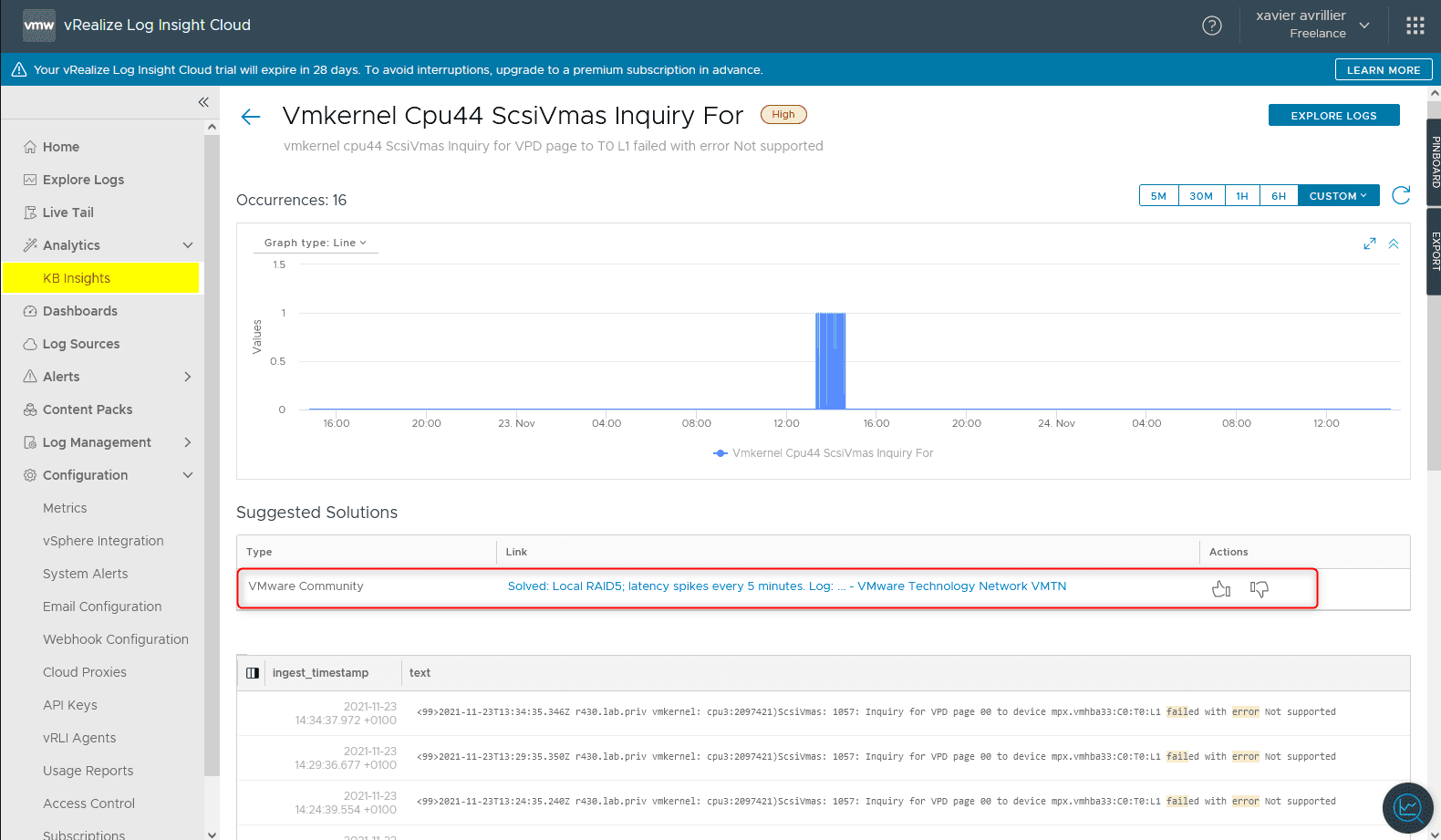Click the Log Sources cloud icon

point(30,344)
